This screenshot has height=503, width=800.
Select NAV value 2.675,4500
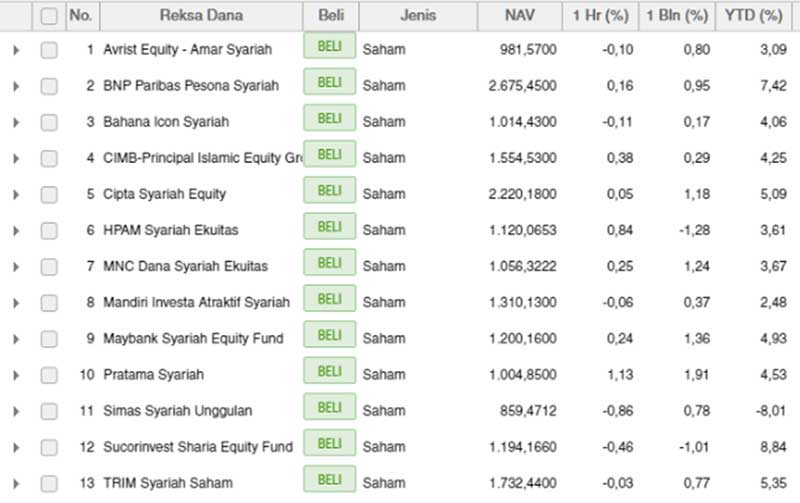pos(522,86)
